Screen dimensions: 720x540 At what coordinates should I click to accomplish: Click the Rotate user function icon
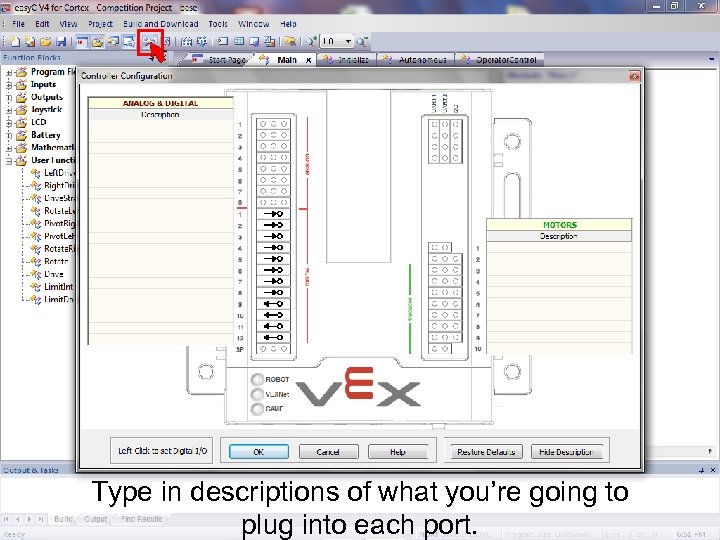pos(35,261)
